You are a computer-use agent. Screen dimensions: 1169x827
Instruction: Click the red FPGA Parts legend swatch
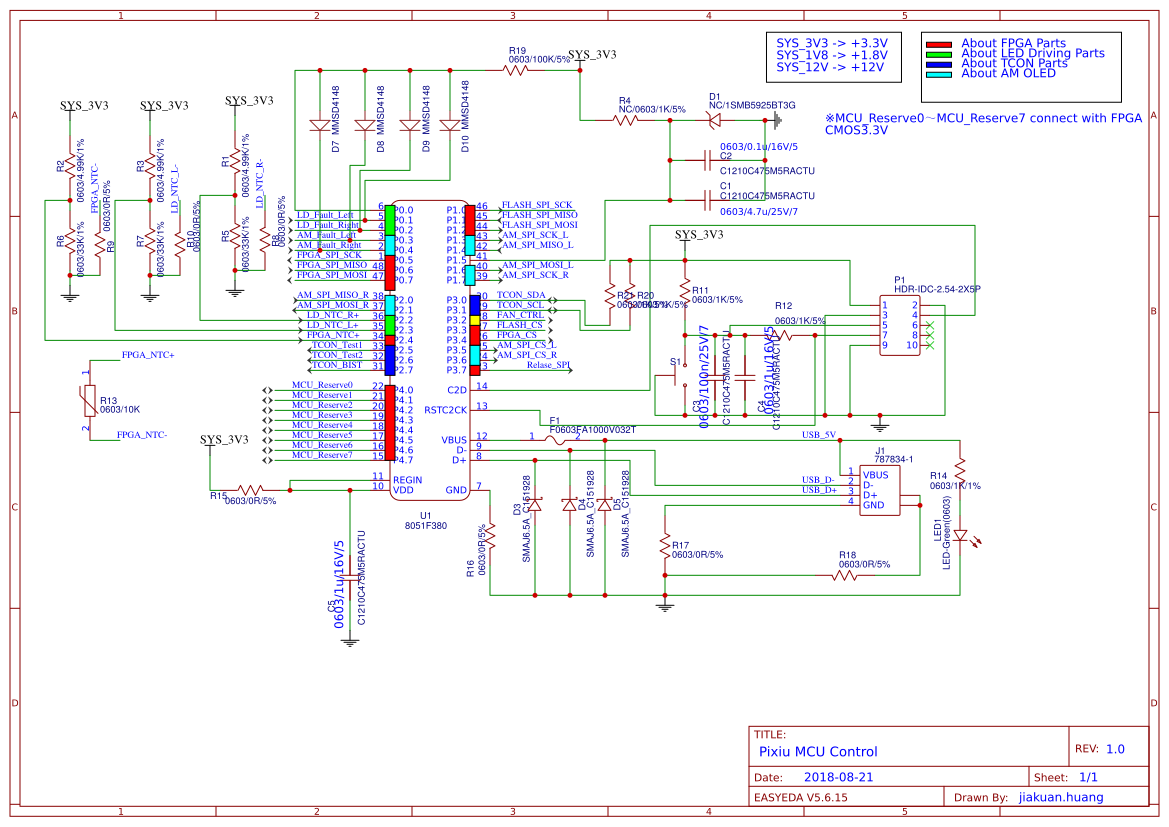(937, 44)
